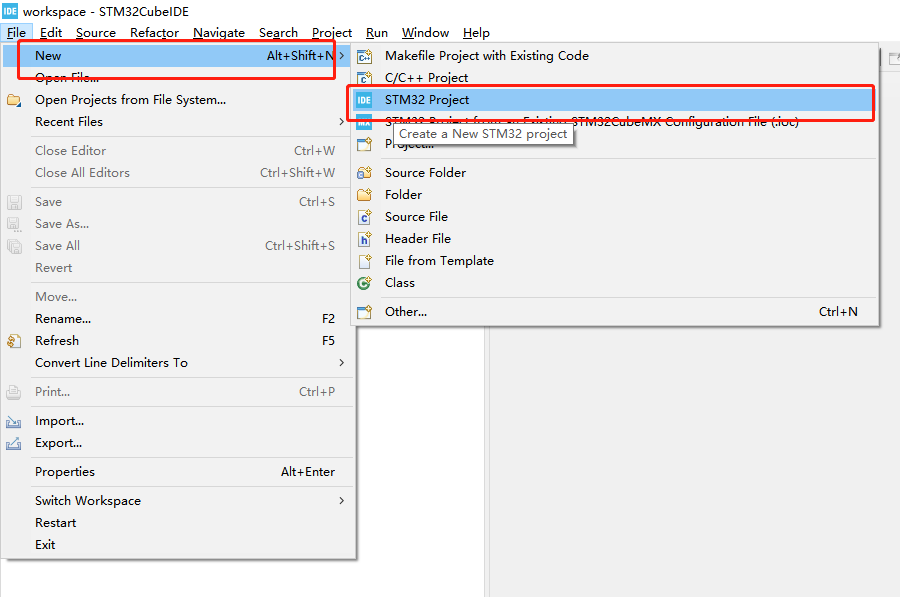Choose Source Folder entry
Screen dimensions: 900x597
(615, 173)
